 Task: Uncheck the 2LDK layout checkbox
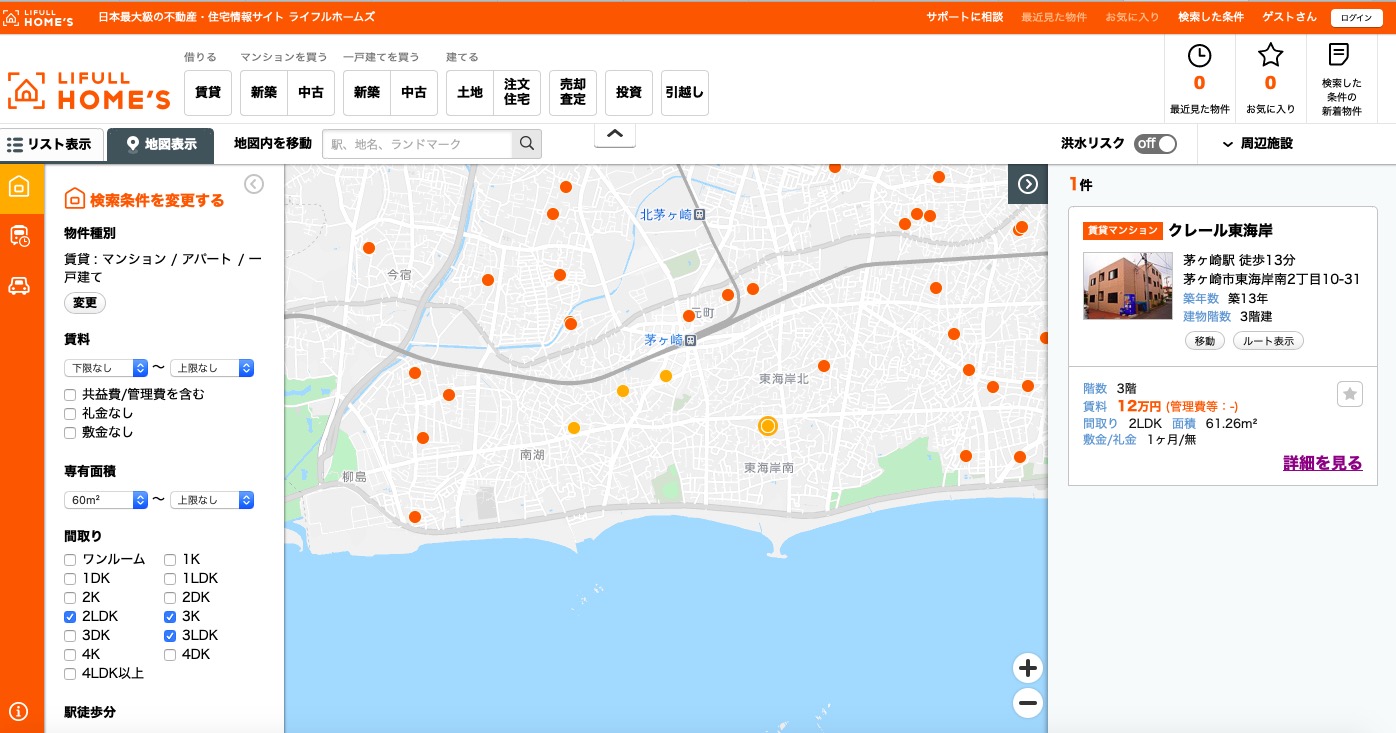tap(70, 617)
